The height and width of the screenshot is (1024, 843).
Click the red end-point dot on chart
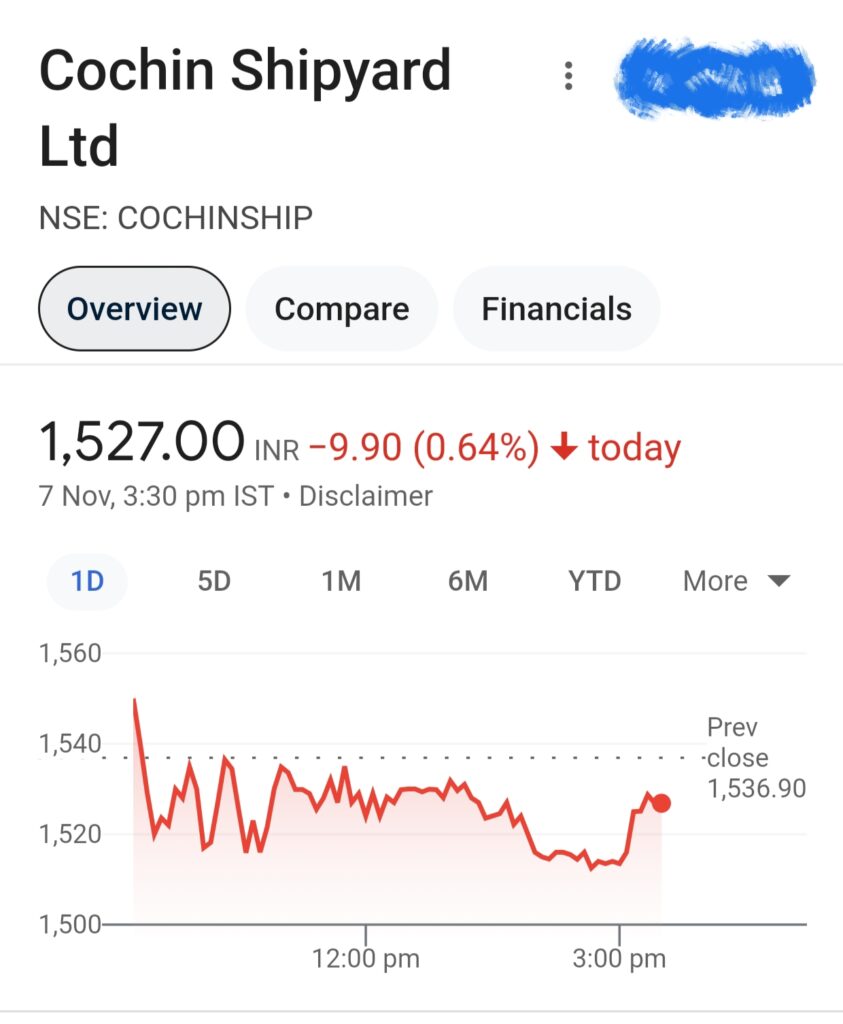point(661,803)
